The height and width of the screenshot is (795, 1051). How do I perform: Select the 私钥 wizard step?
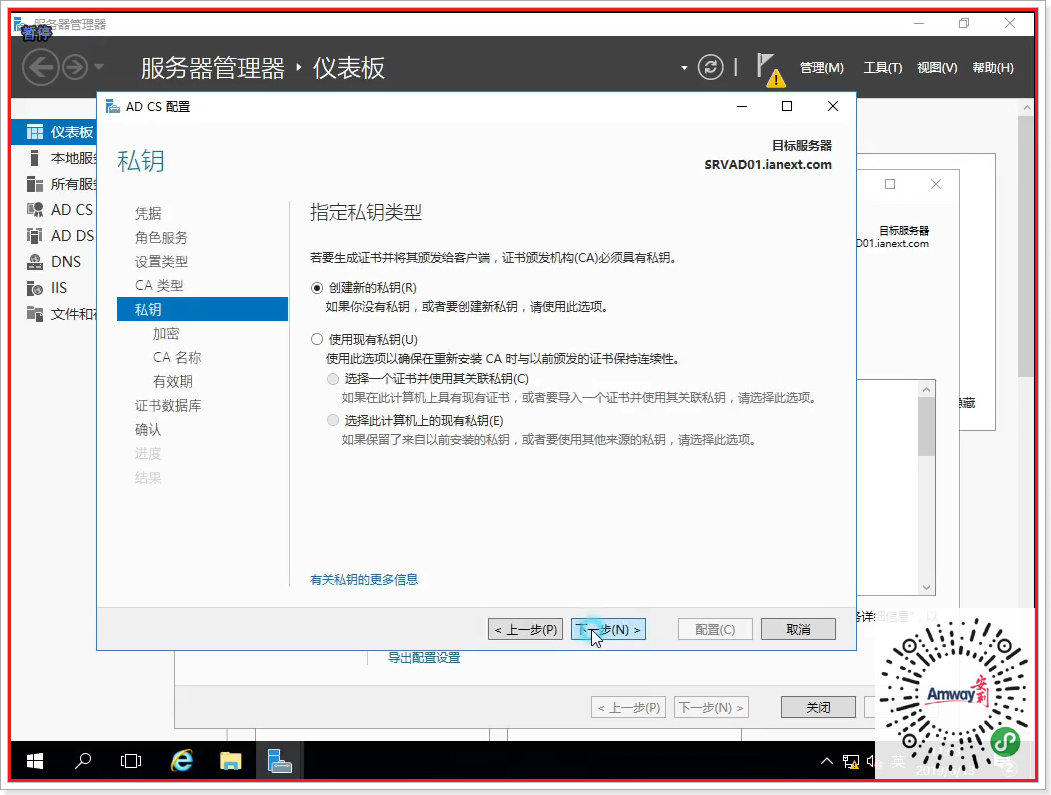202,309
